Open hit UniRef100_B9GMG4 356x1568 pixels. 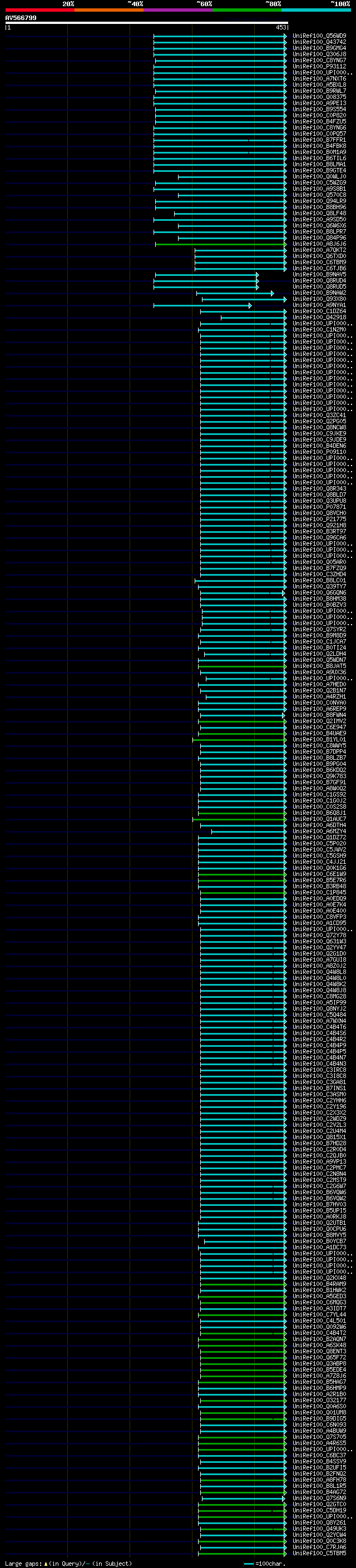319,48
